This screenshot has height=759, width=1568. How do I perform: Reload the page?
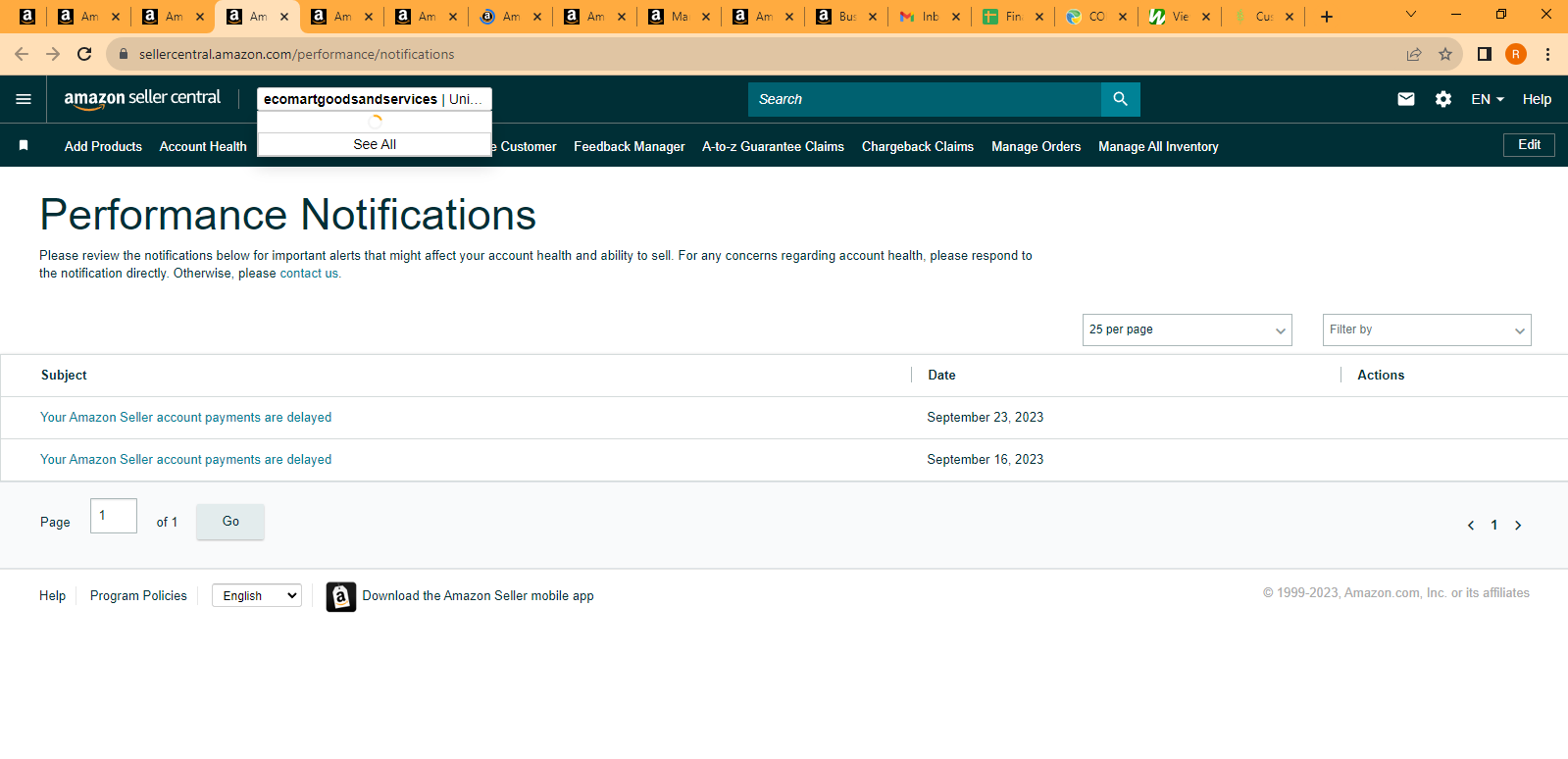point(84,54)
